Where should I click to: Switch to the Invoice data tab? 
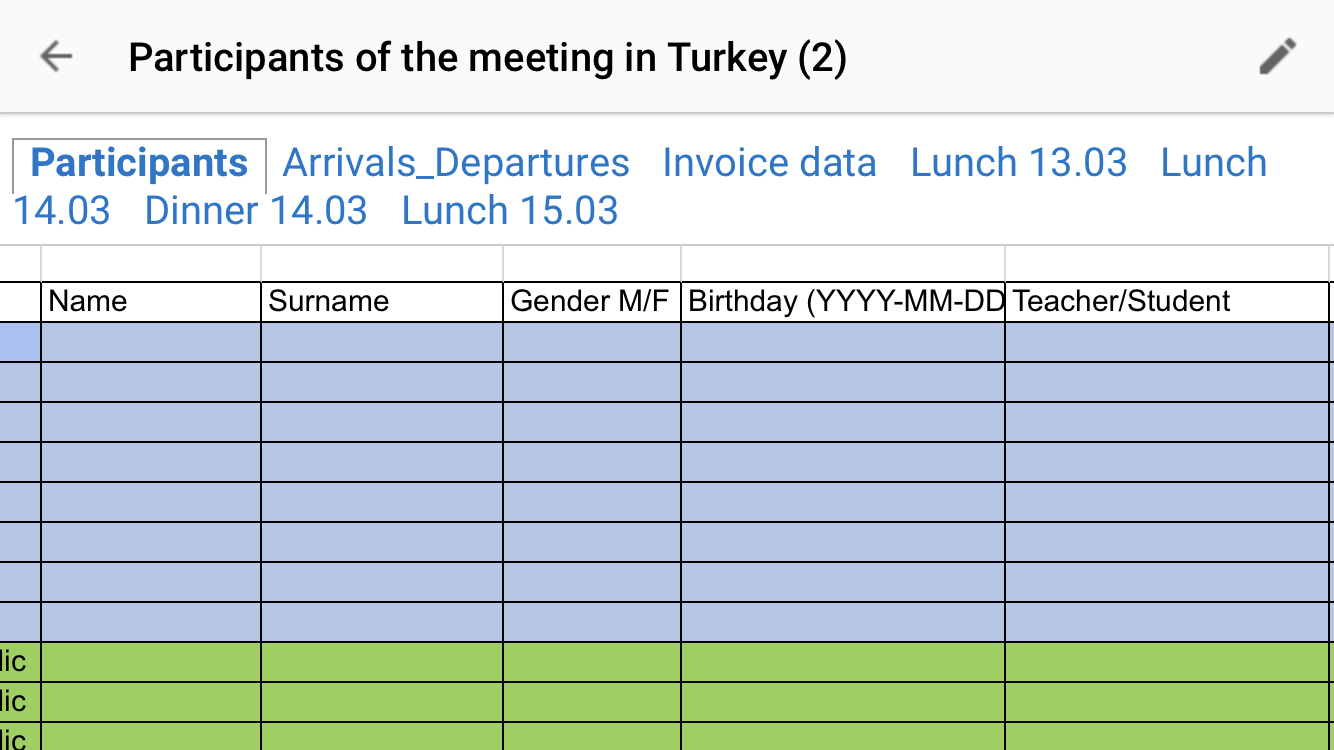click(x=769, y=163)
